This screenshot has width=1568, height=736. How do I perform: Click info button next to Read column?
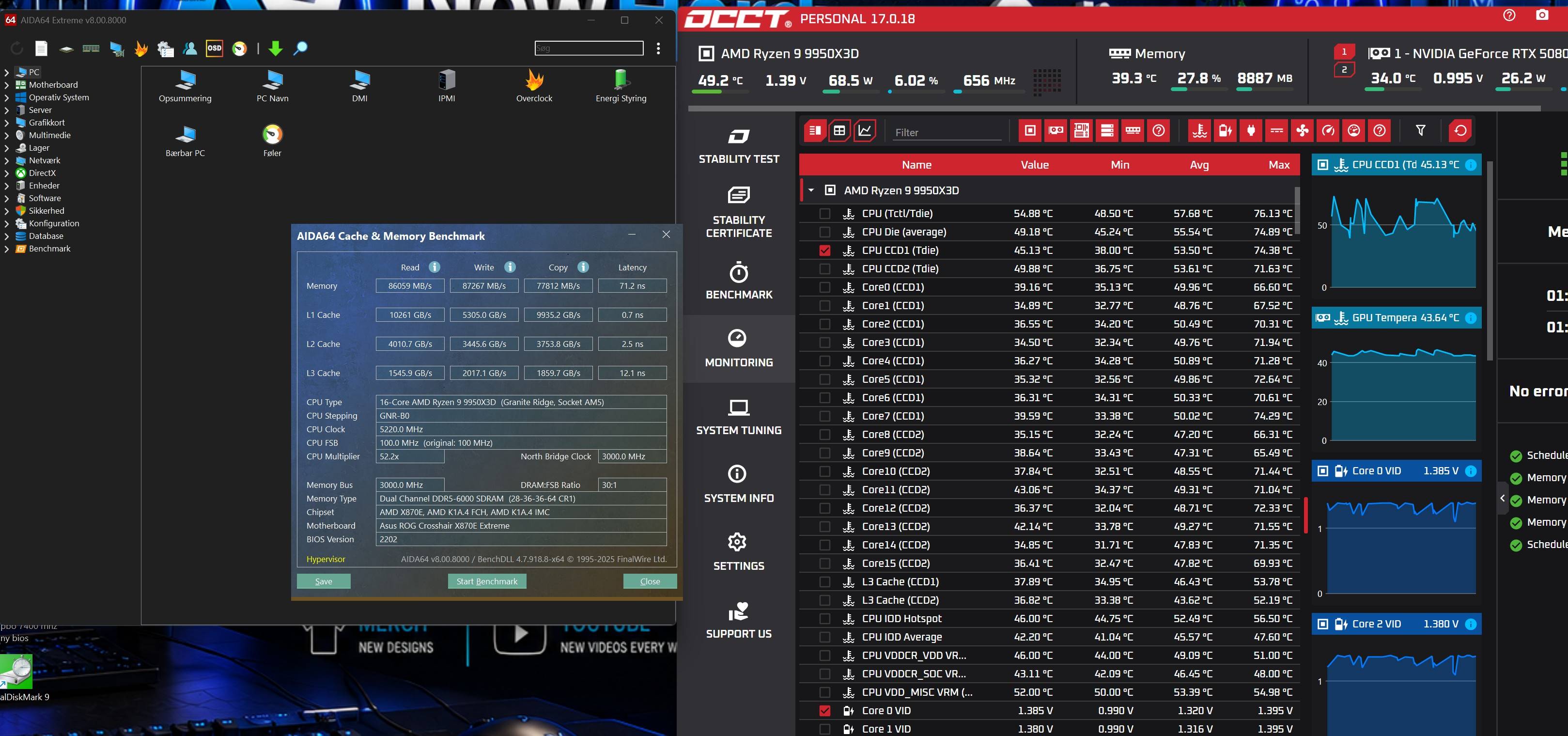[434, 267]
